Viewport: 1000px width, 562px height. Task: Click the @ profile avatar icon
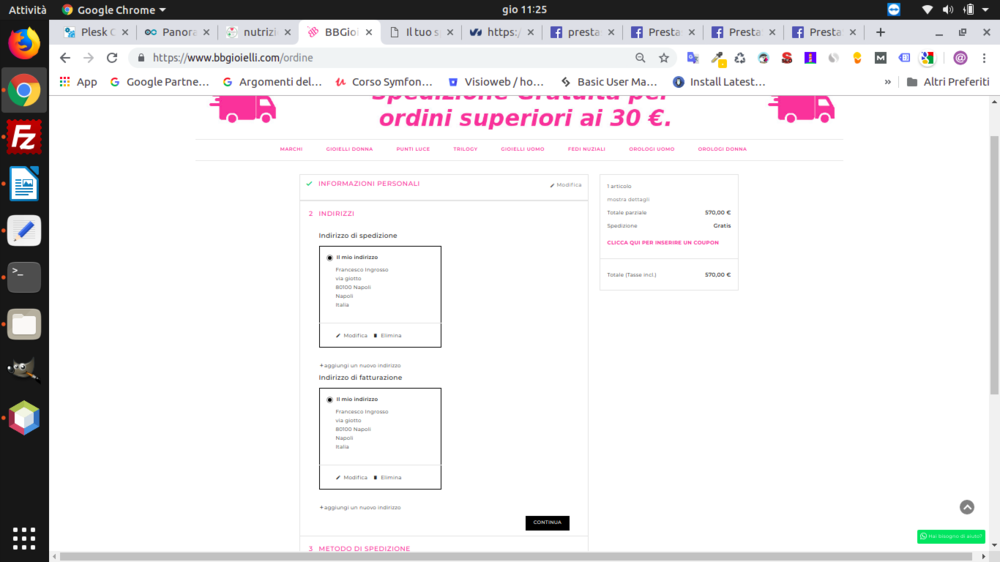pyautogui.click(x=960, y=58)
